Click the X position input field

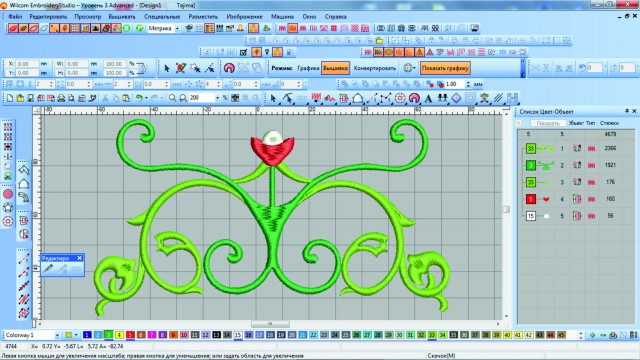click(27, 64)
